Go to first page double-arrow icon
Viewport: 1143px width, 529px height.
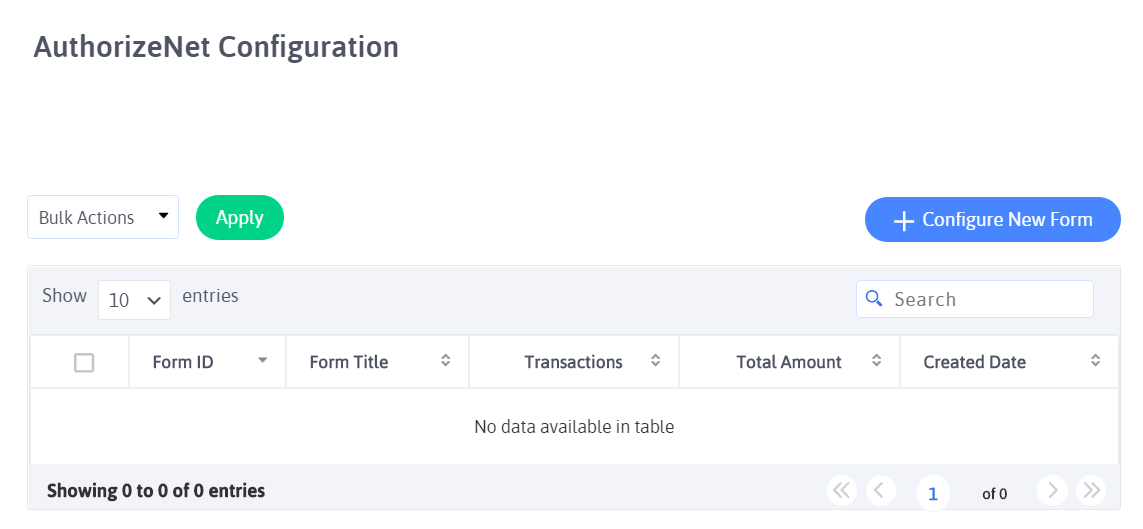[x=841, y=490]
